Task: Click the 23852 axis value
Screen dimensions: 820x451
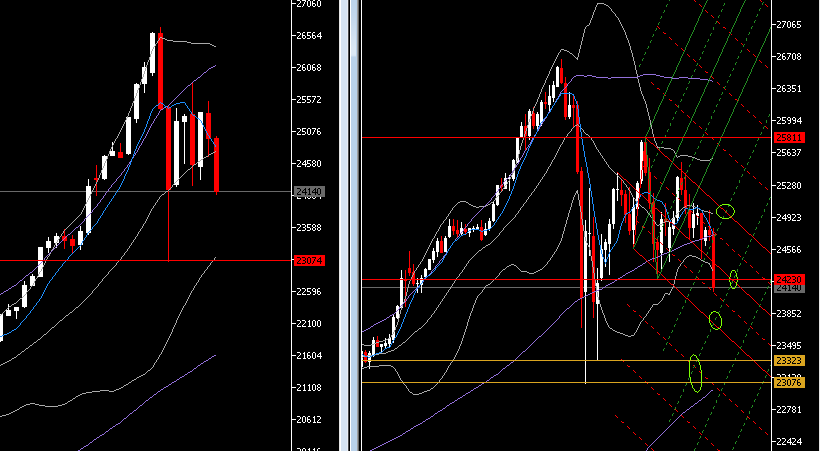Action: pyautogui.click(x=790, y=314)
